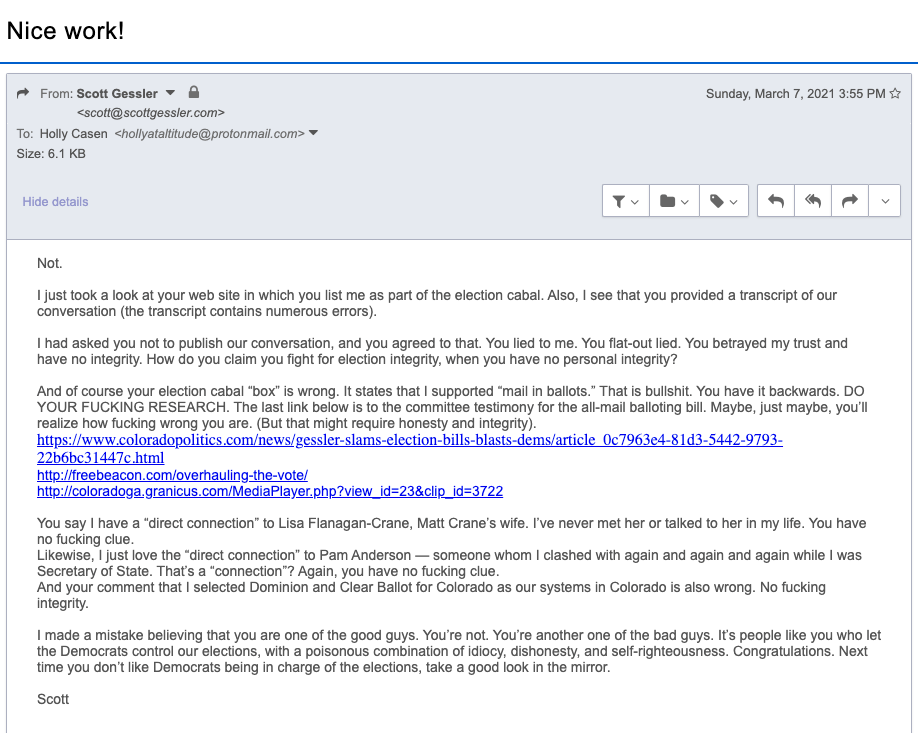Click the encryption lock icon beside sender
The image size is (918, 733).
[194, 93]
